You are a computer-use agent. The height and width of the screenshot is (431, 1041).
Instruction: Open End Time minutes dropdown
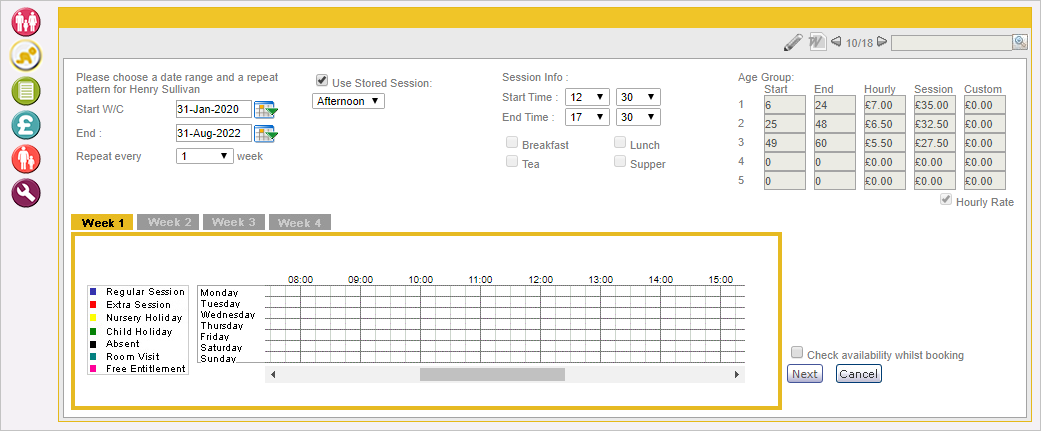coord(638,117)
